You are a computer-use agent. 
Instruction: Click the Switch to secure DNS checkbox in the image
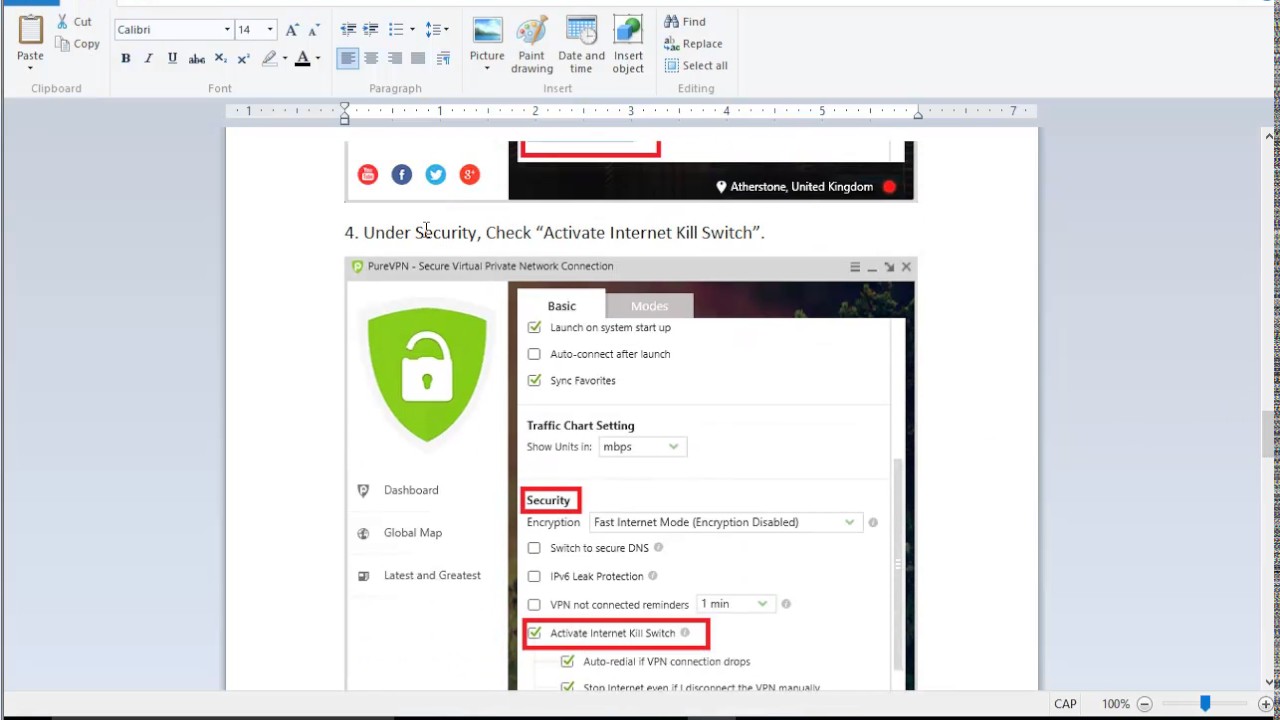tap(534, 548)
